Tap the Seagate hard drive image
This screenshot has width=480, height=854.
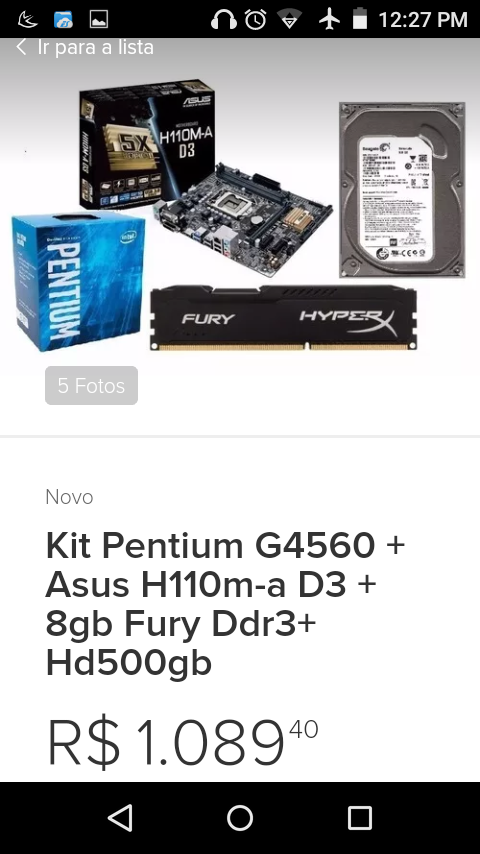[x=402, y=190]
